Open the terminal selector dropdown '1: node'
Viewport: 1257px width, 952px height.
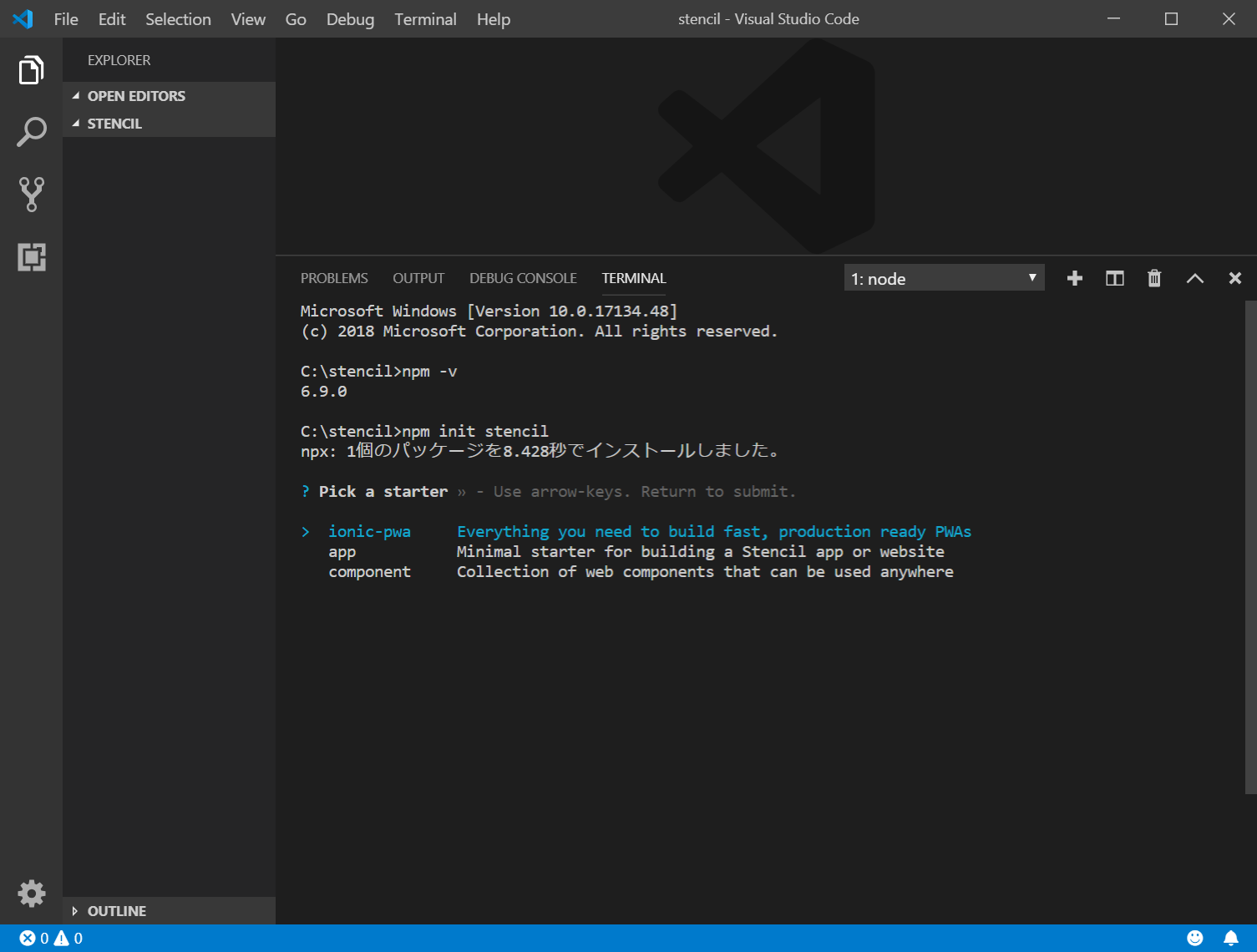pyautogui.click(x=944, y=278)
